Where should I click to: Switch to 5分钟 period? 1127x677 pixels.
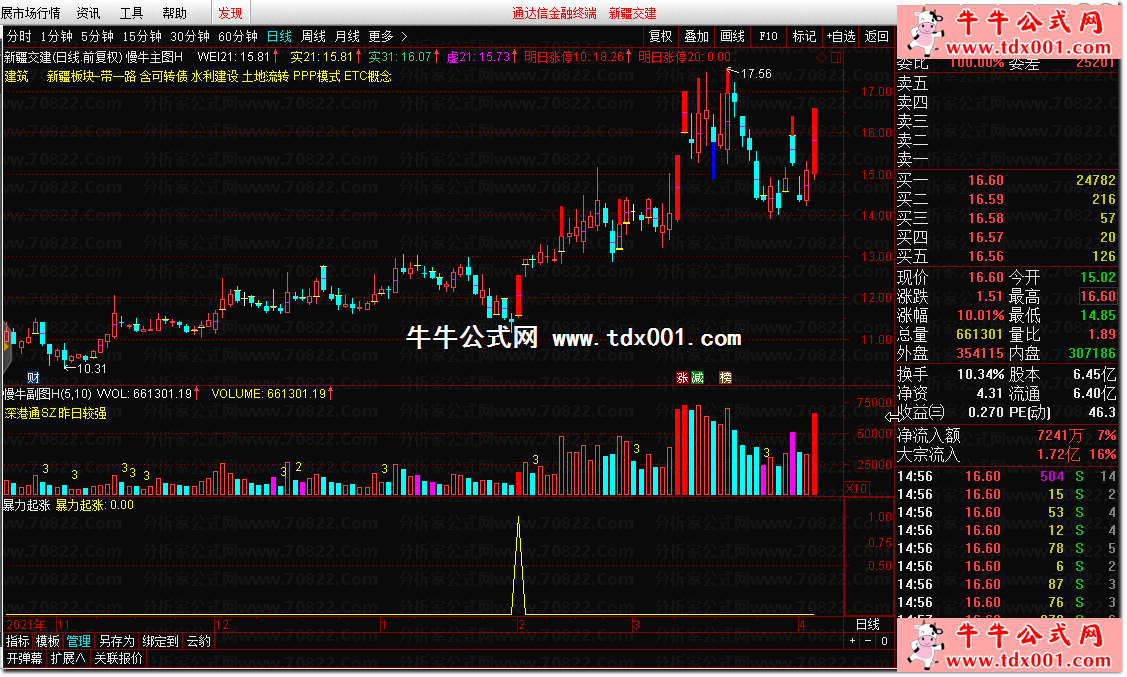pos(97,36)
